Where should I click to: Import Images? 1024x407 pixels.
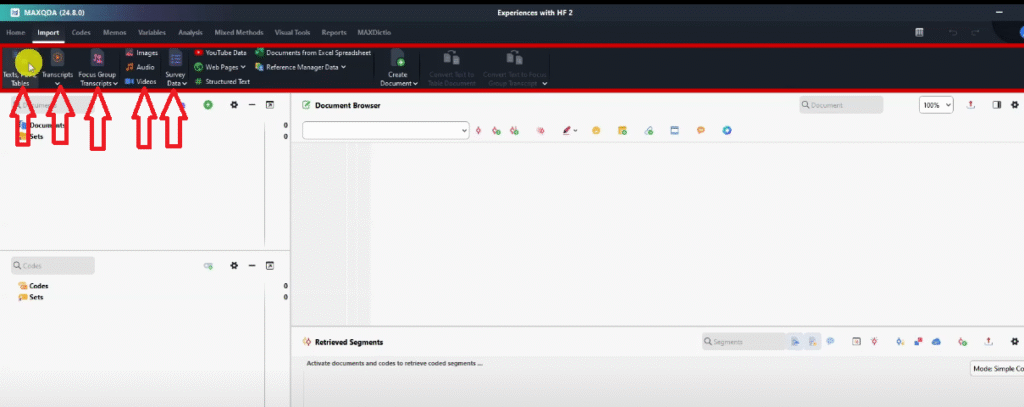pos(141,53)
